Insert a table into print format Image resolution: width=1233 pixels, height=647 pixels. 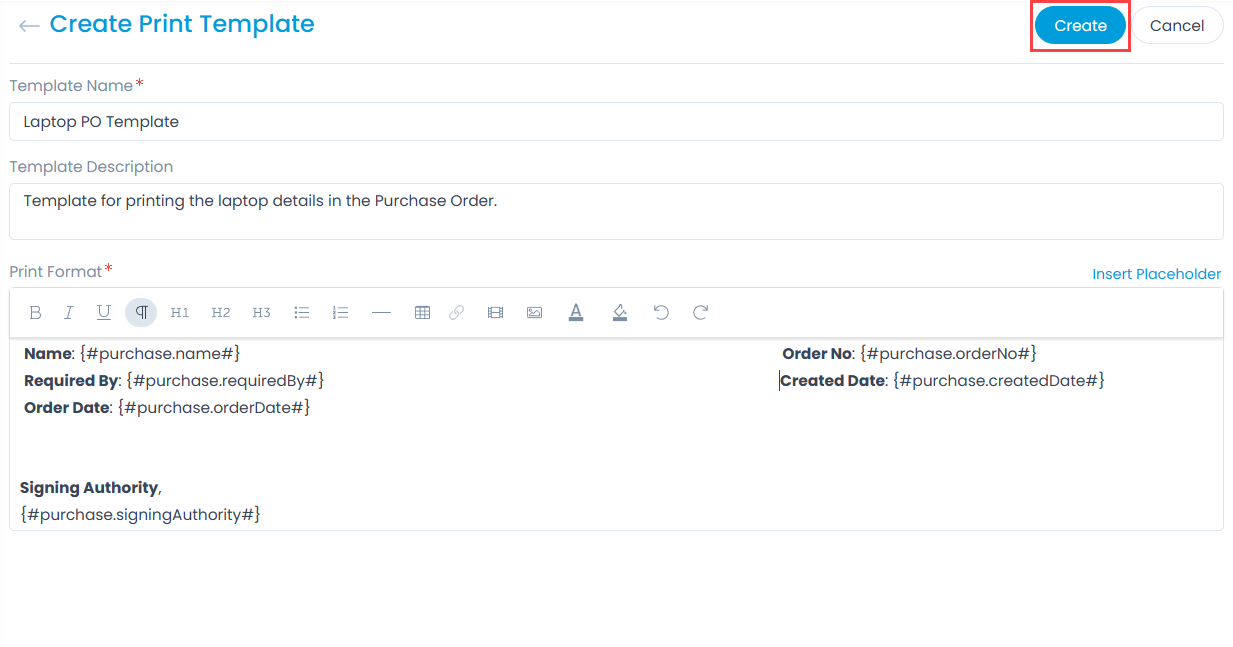point(422,313)
